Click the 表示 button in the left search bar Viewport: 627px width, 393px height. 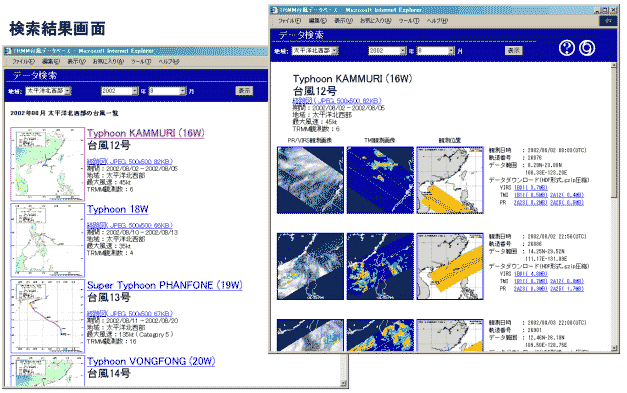tap(244, 91)
